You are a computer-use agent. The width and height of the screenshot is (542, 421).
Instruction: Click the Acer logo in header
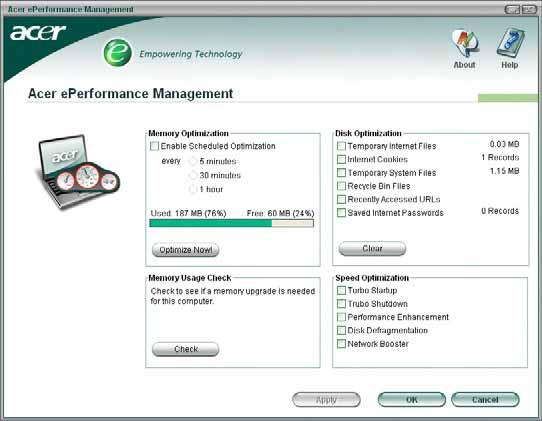[x=38, y=33]
